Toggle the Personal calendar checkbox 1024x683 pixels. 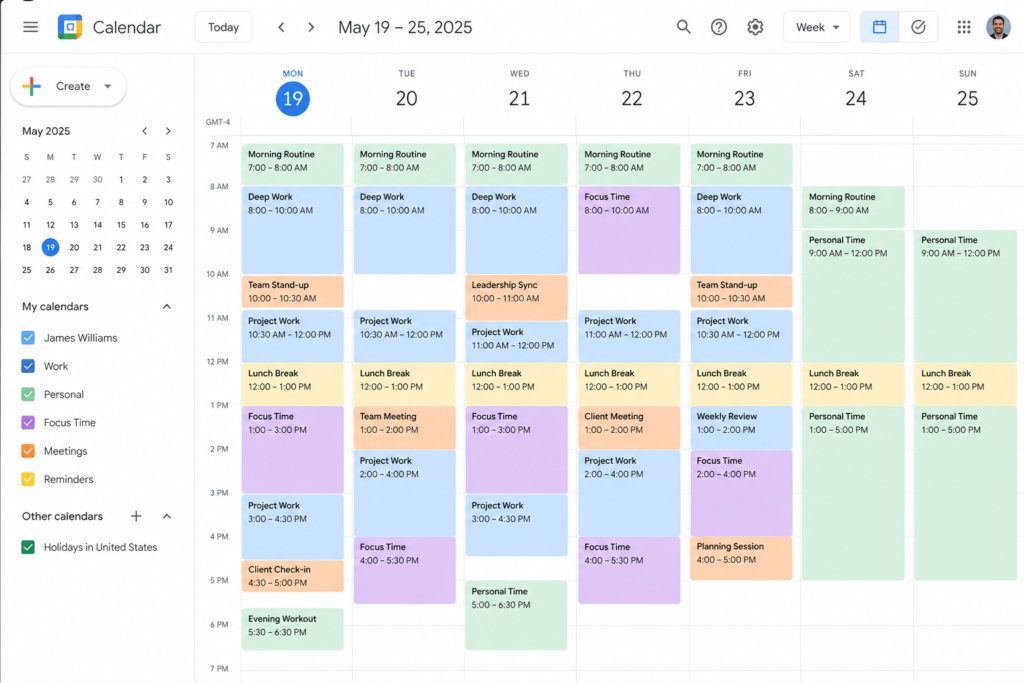coord(28,394)
